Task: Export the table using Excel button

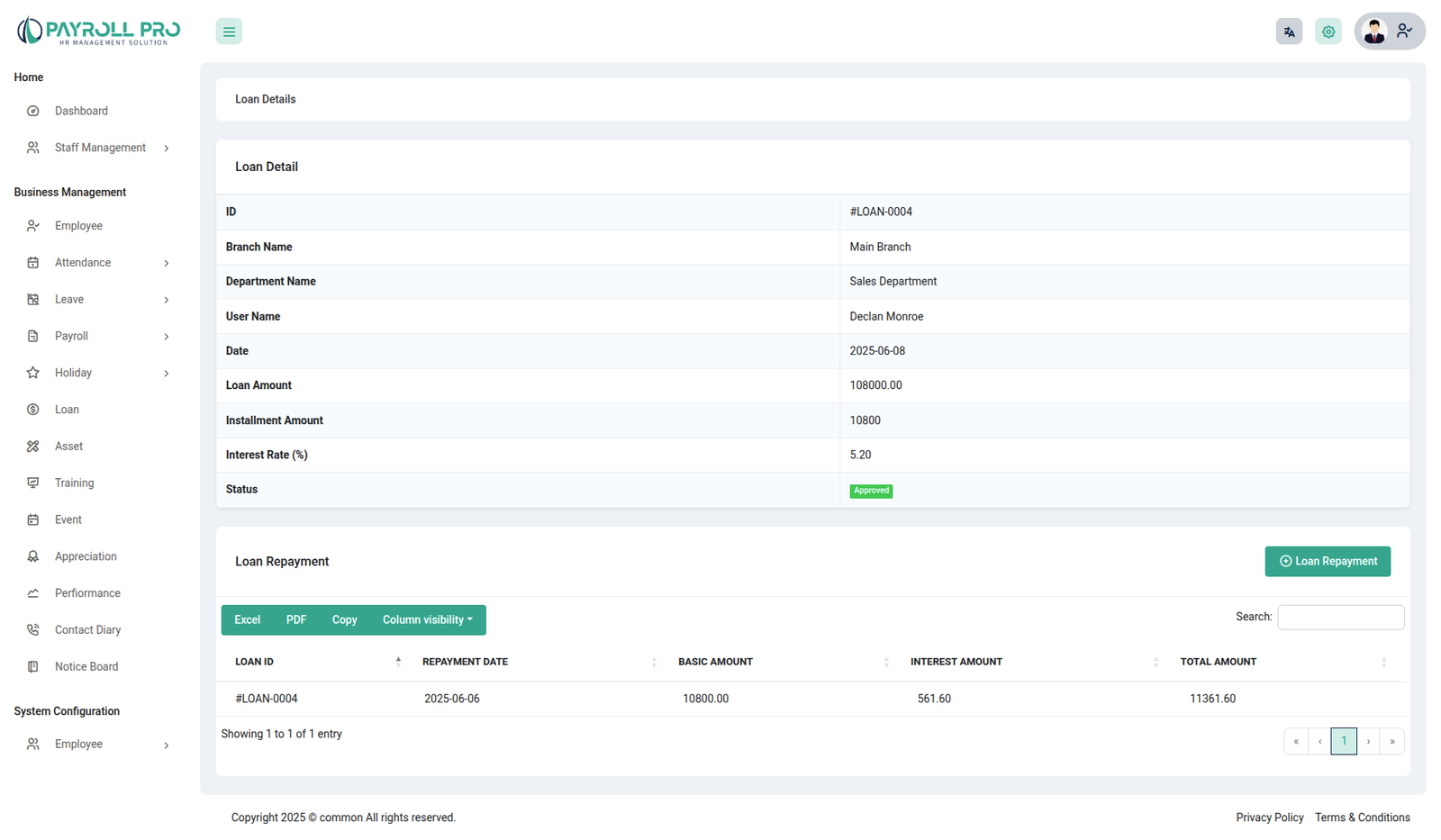Action: click(x=247, y=620)
